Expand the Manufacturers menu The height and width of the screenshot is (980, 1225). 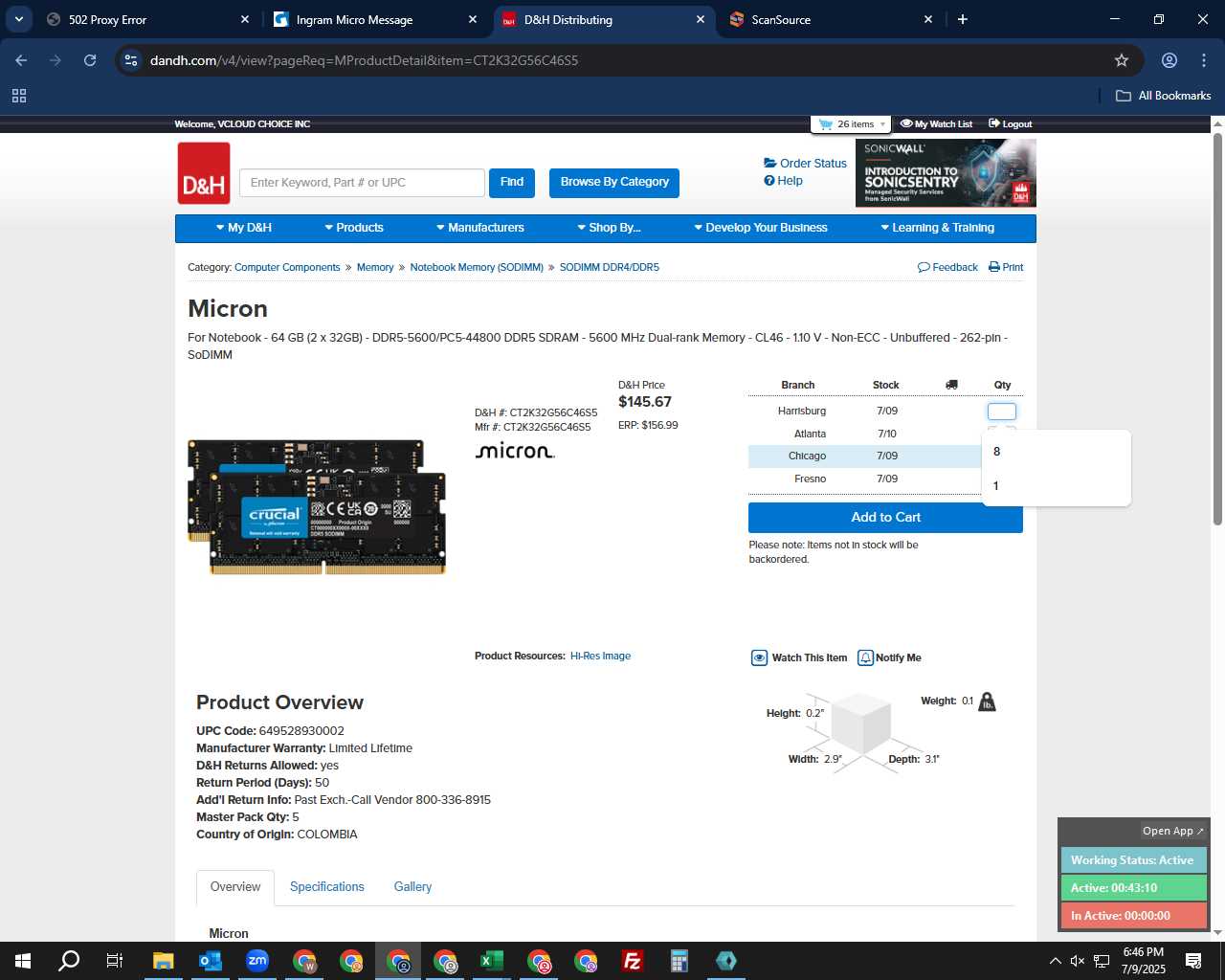[480, 228]
